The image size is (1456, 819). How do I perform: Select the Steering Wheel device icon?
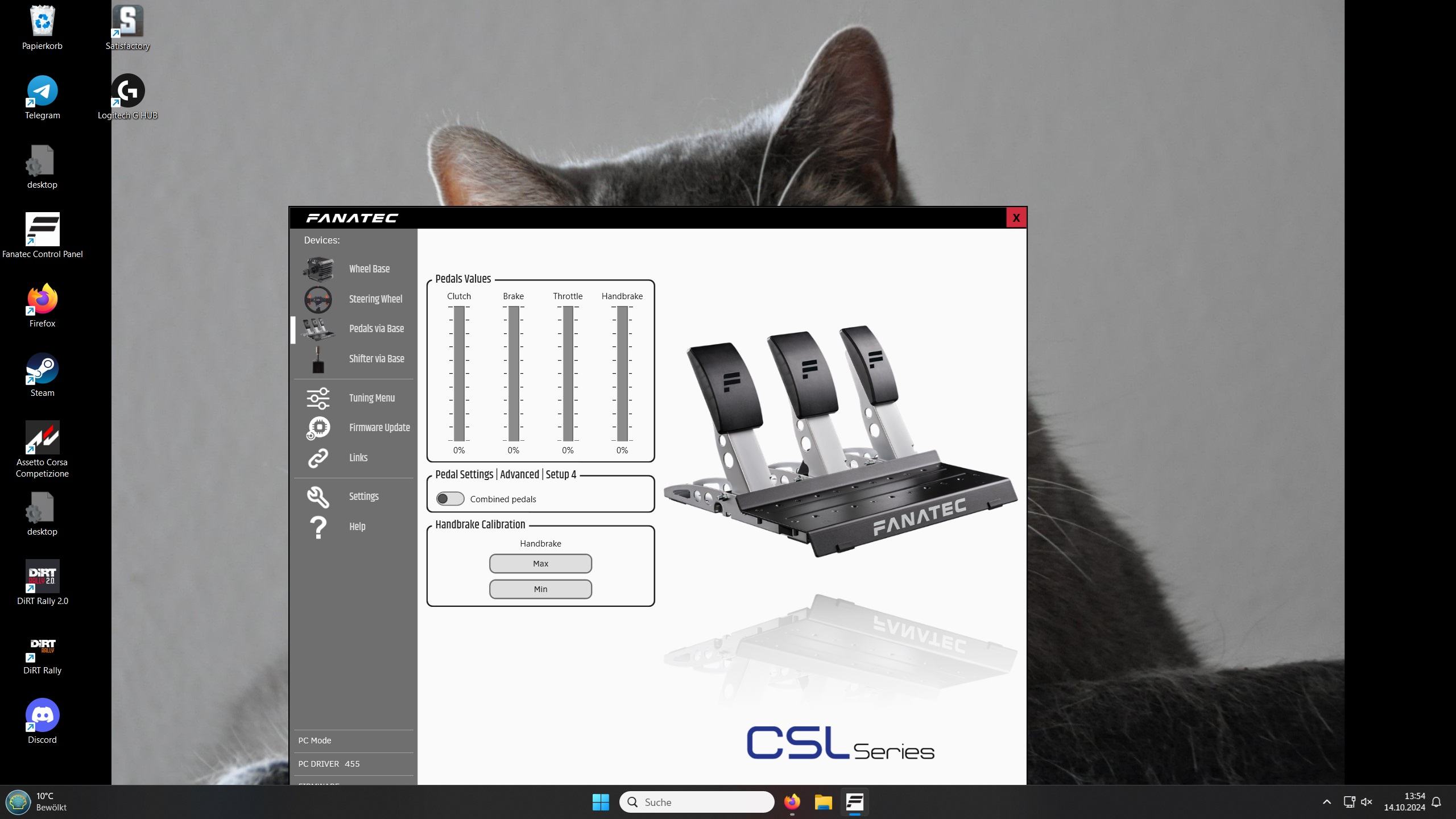pos(318,299)
